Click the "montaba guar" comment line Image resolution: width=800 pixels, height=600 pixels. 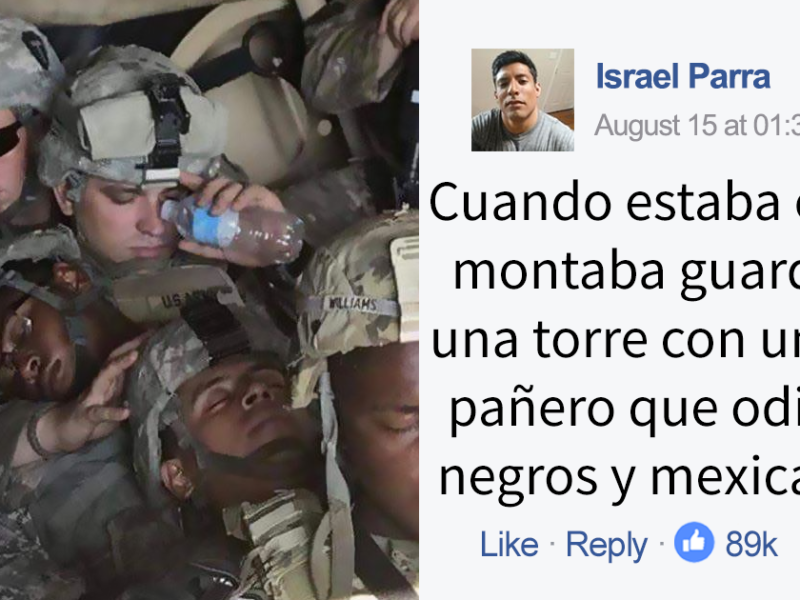[627, 273]
